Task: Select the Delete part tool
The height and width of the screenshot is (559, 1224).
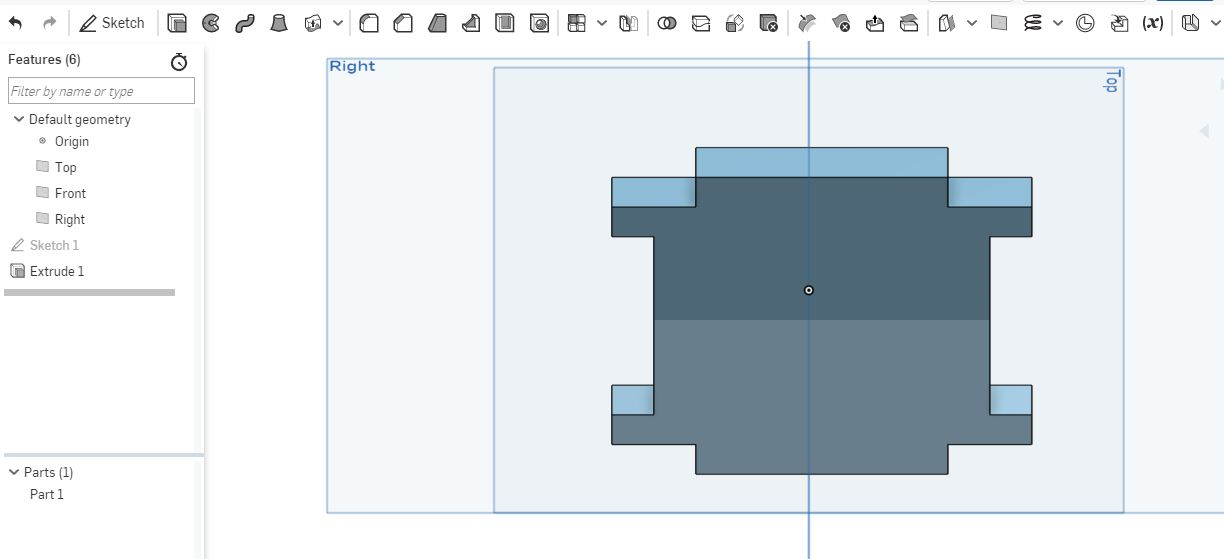Action: pos(769,23)
